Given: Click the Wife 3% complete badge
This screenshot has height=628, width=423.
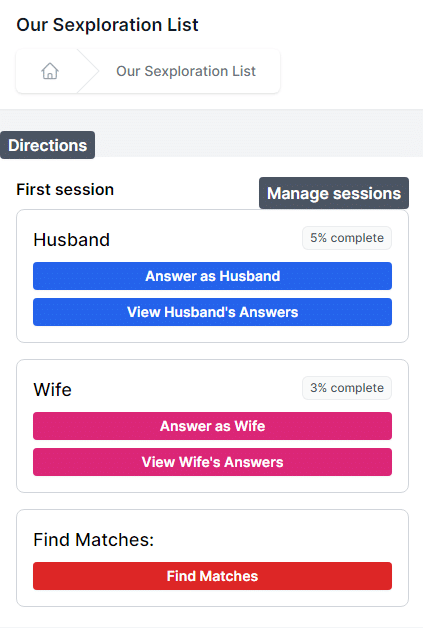Looking at the screenshot, I should point(347,388).
